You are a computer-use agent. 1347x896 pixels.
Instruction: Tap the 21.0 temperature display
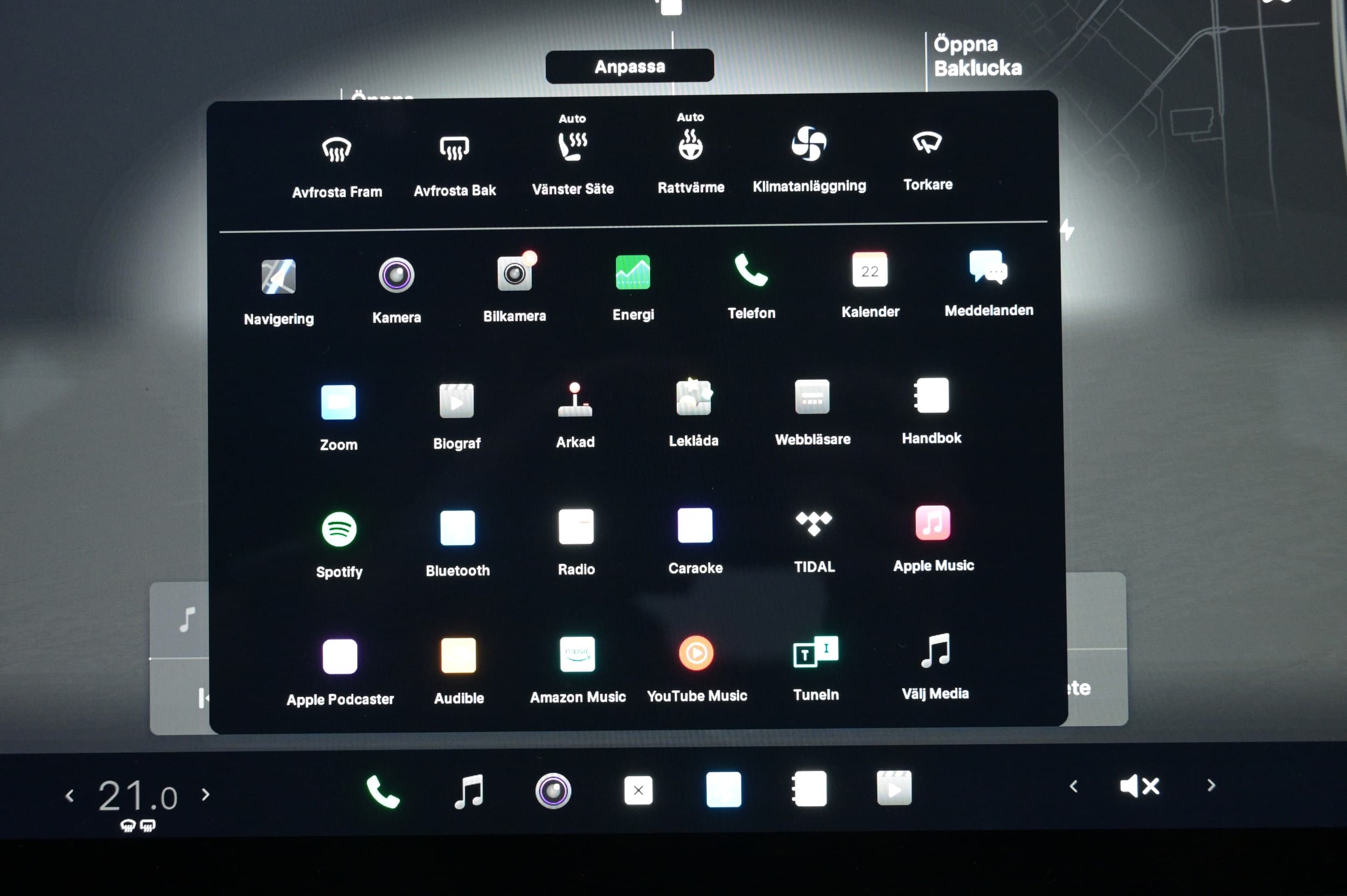pos(138,795)
